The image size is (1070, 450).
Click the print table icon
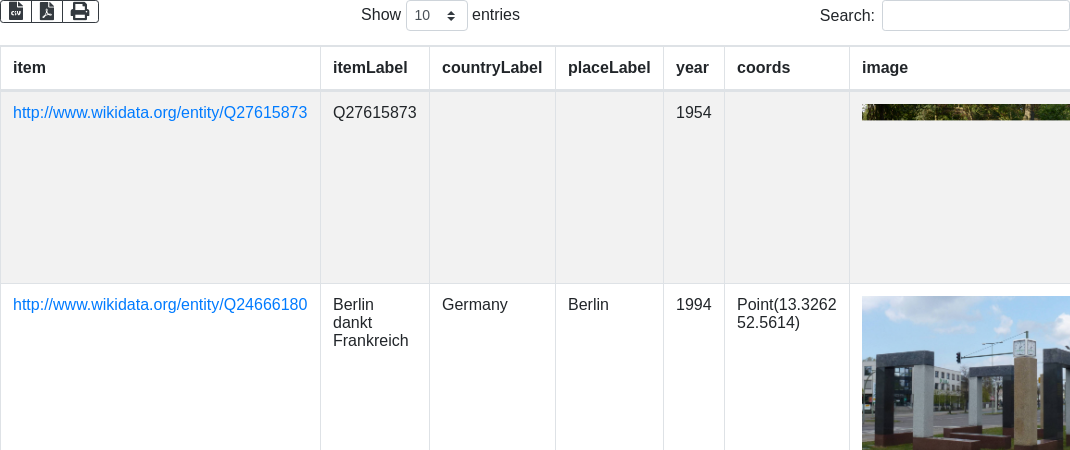coord(80,11)
